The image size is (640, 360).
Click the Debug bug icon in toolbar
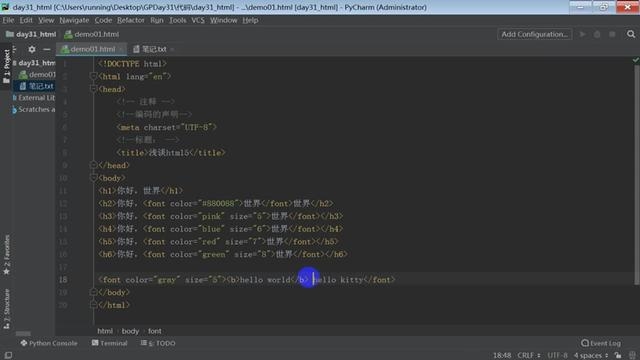597,34
